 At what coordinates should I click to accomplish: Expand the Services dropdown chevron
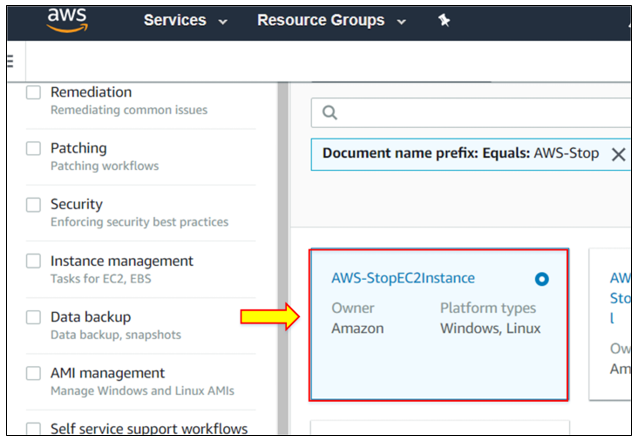coord(223,22)
